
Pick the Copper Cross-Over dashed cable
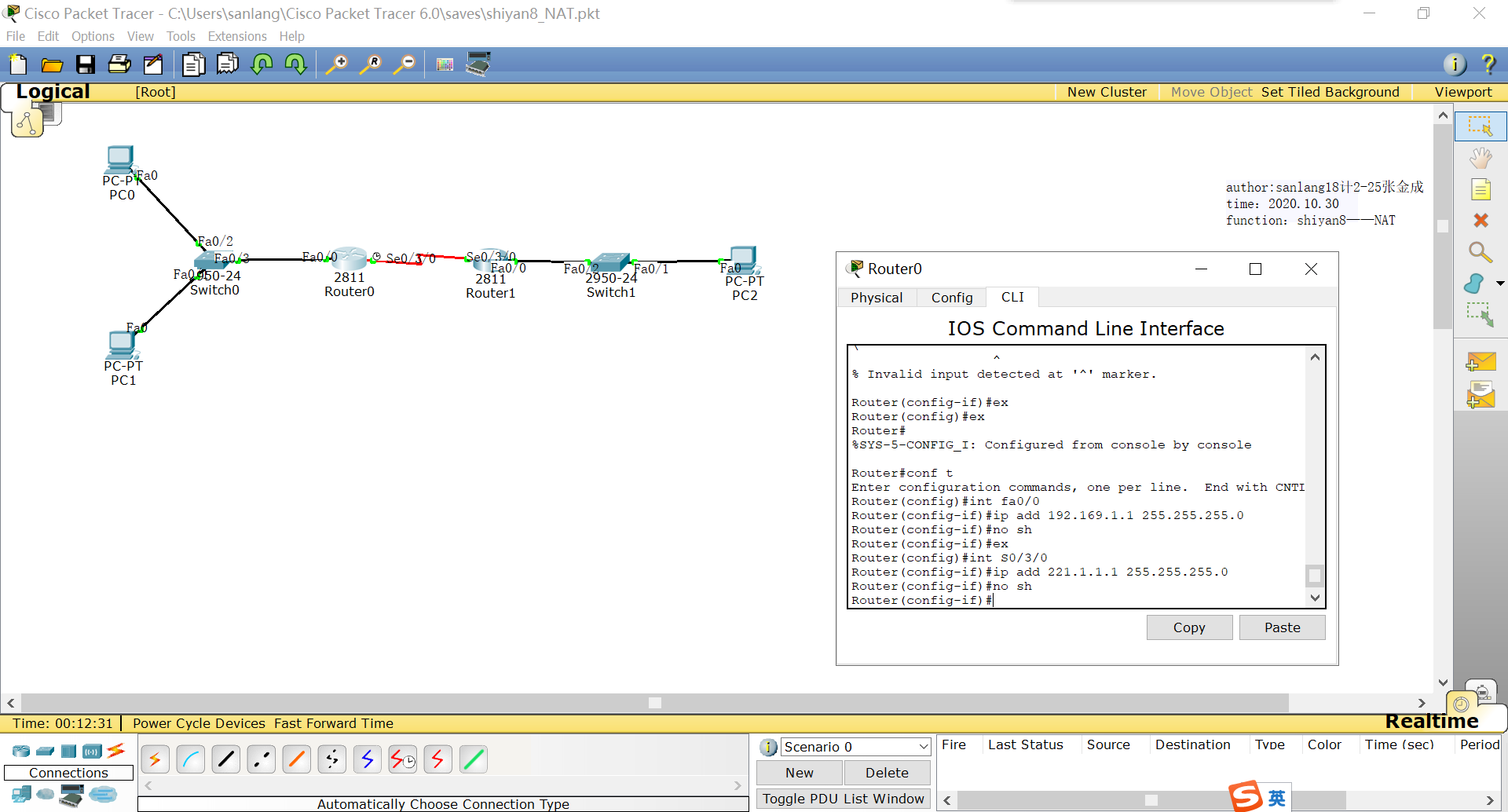(261, 759)
